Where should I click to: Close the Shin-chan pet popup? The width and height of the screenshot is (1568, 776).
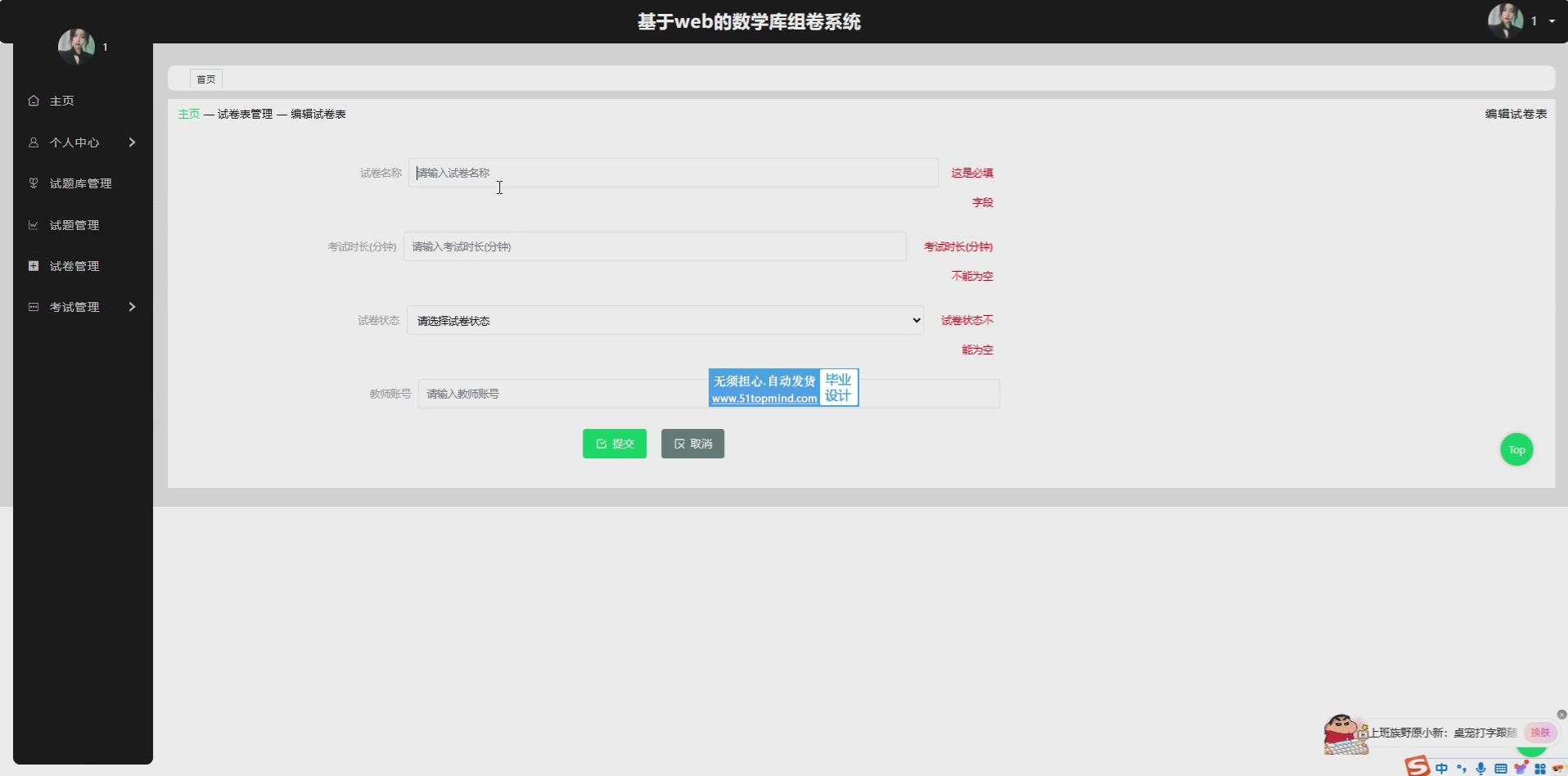1561,715
